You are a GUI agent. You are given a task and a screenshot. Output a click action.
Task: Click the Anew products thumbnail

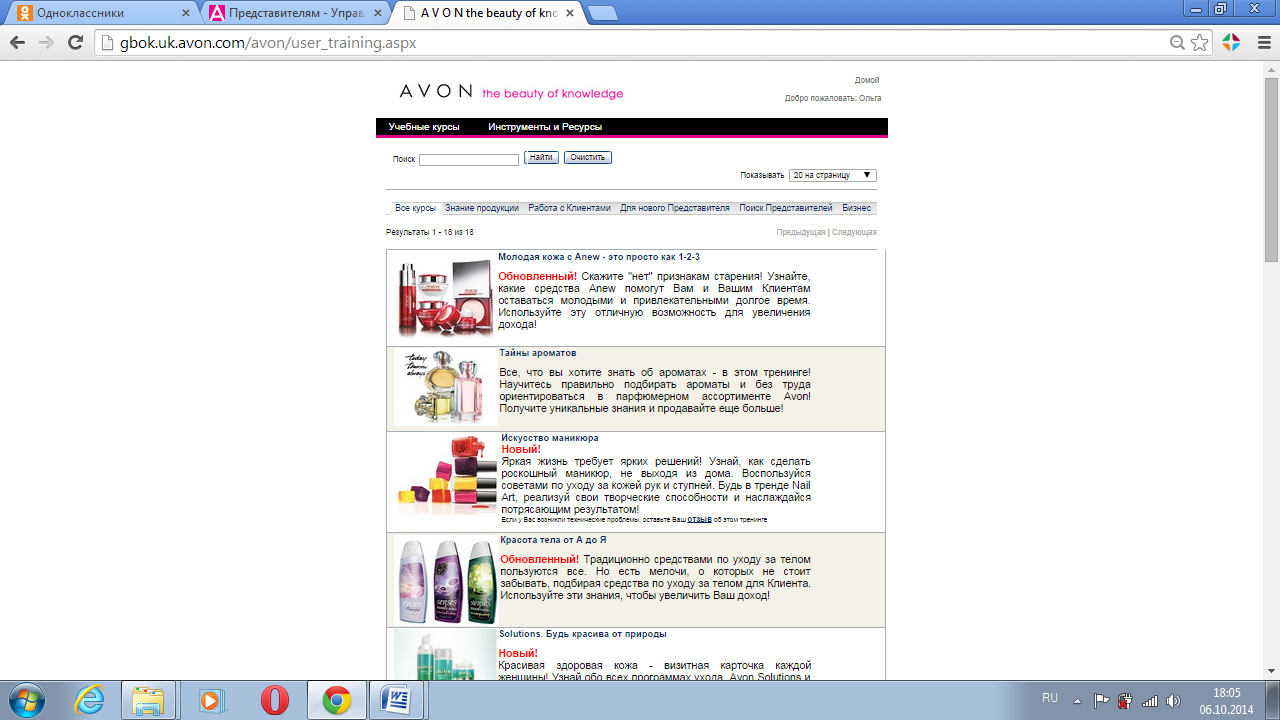(x=445, y=298)
